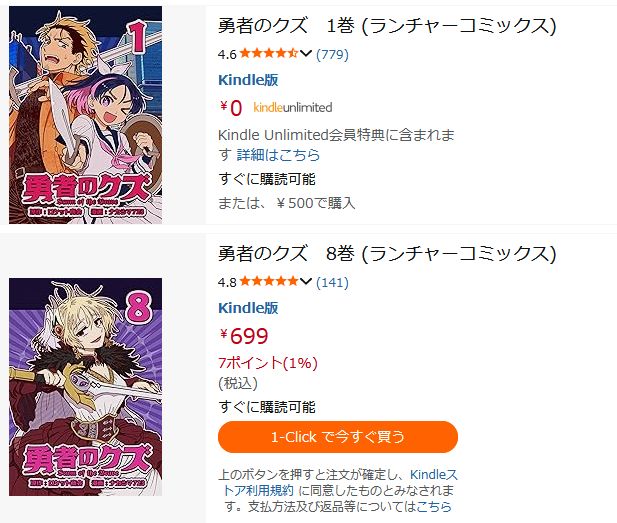Buy now with 1-Click で今すぐ買う button
Image resolution: width=617 pixels, height=523 pixels.
coord(338,437)
